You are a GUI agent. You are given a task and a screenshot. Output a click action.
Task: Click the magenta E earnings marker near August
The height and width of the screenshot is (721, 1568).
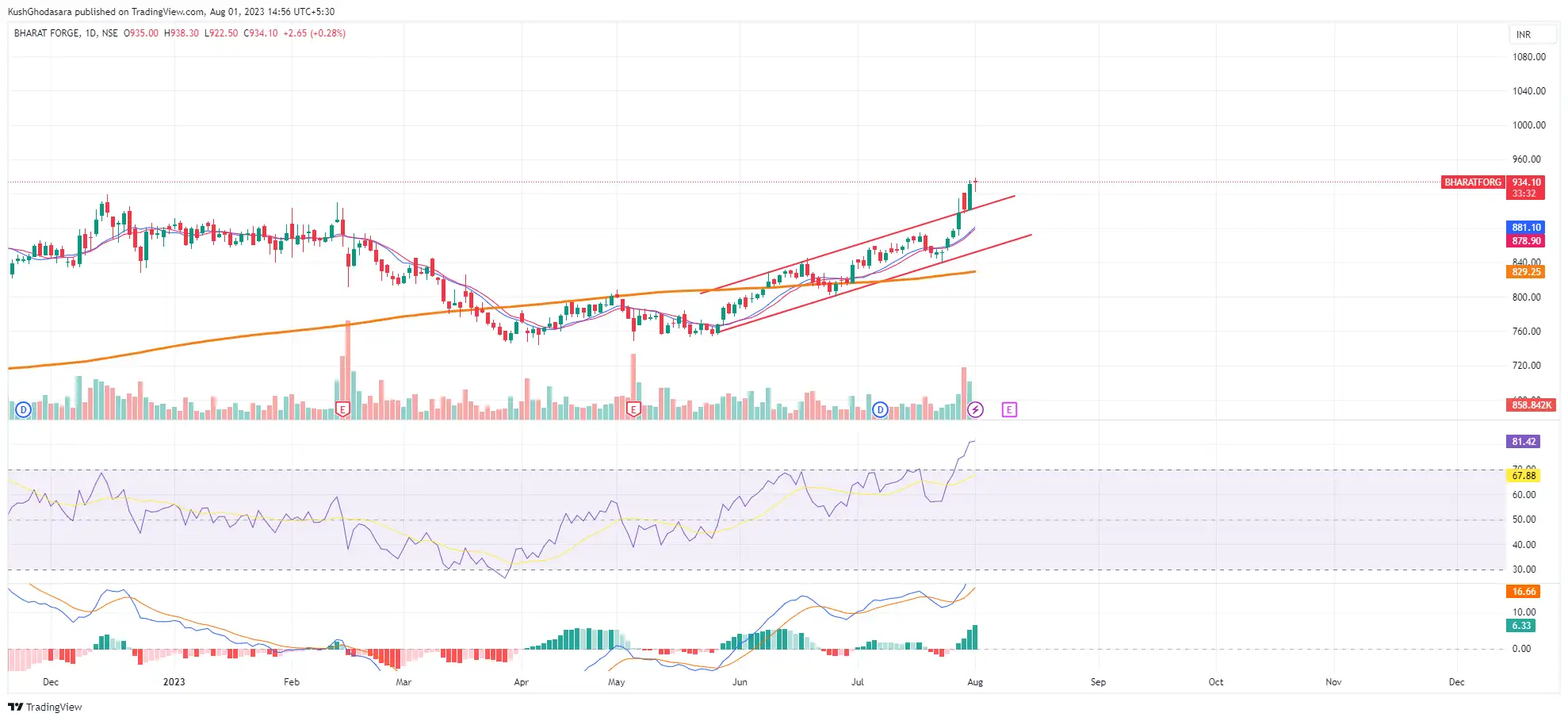click(1009, 410)
